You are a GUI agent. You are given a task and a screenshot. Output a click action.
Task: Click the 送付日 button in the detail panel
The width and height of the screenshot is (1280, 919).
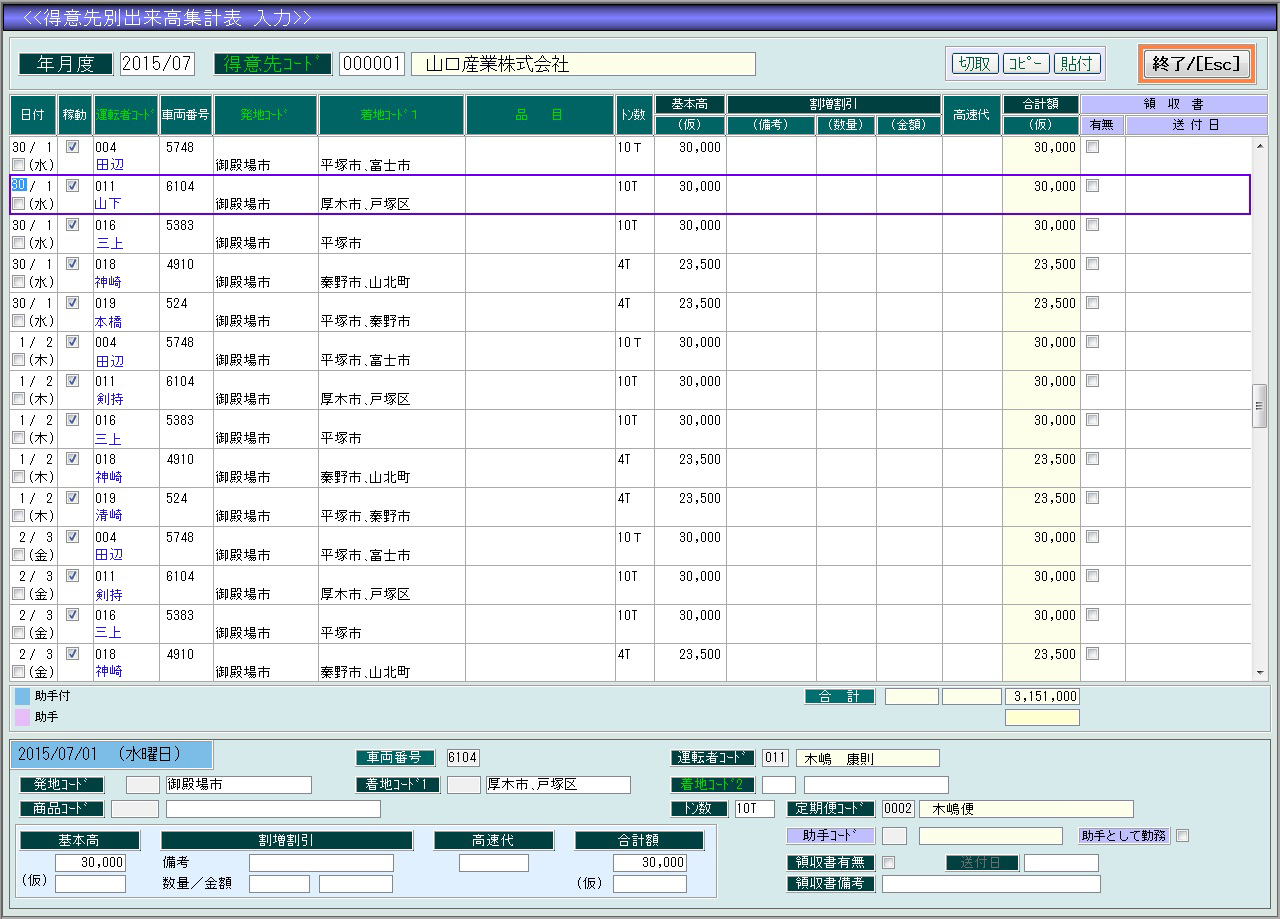click(982, 863)
